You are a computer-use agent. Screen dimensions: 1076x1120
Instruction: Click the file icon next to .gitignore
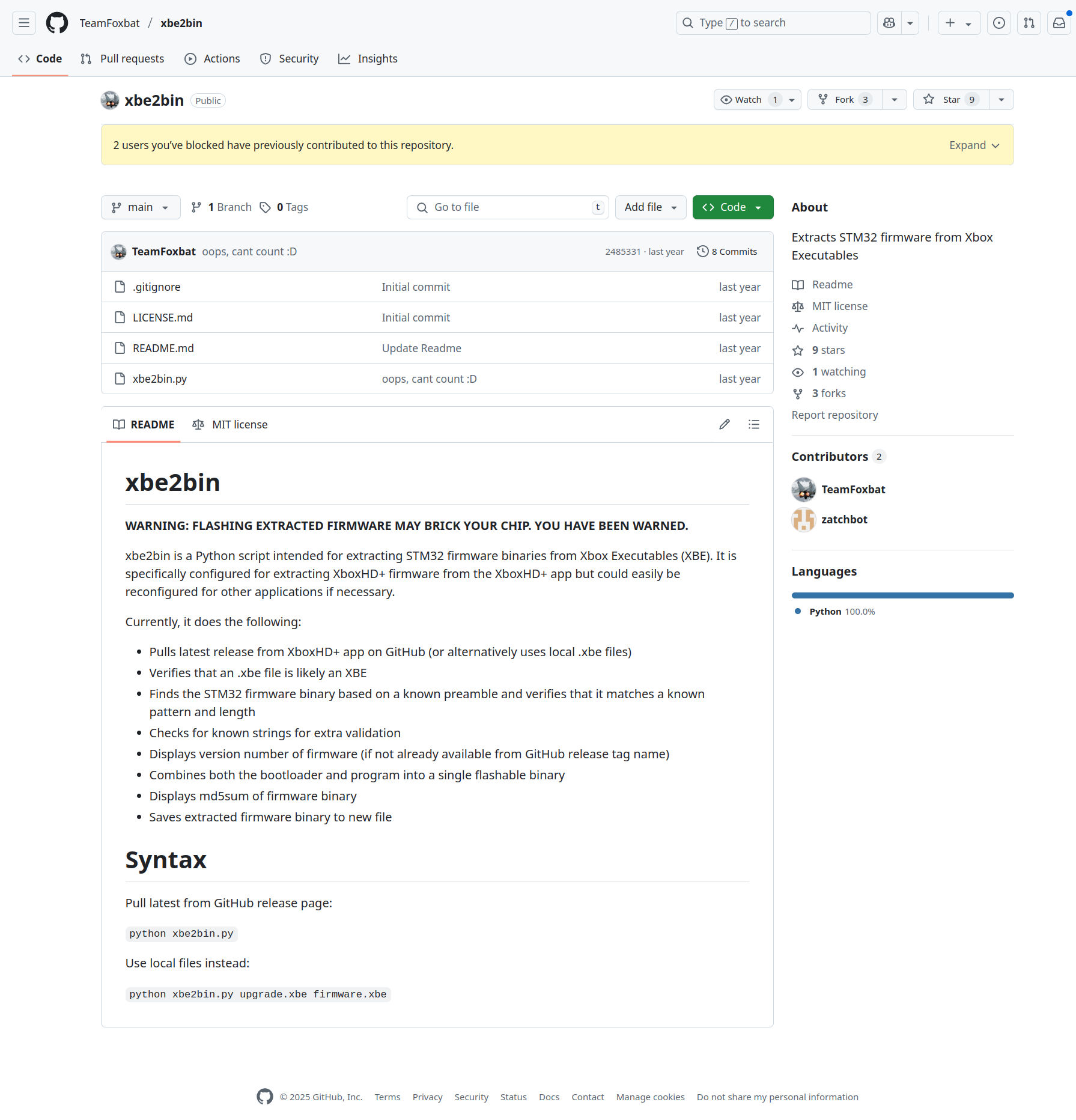(120, 287)
